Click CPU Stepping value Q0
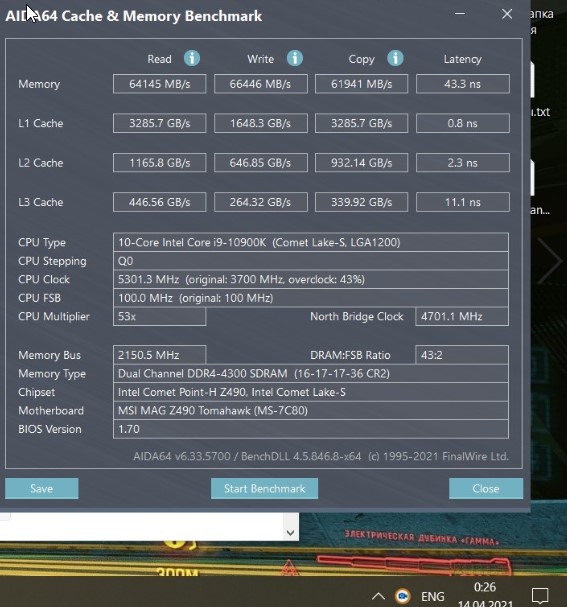 point(311,261)
